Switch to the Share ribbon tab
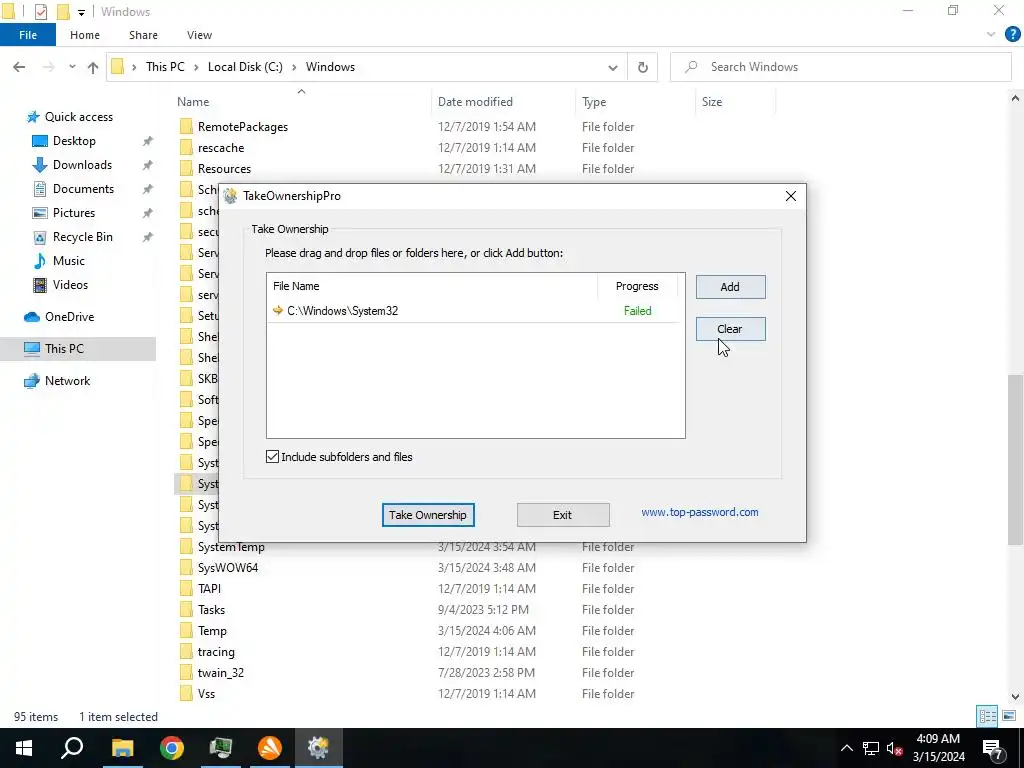The width and height of the screenshot is (1024, 768). click(143, 35)
